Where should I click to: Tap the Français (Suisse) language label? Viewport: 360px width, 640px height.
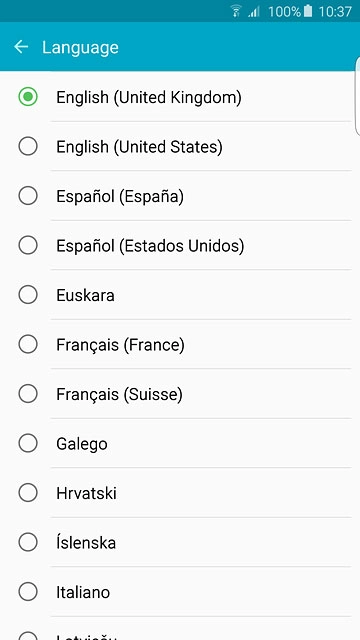coord(119,394)
